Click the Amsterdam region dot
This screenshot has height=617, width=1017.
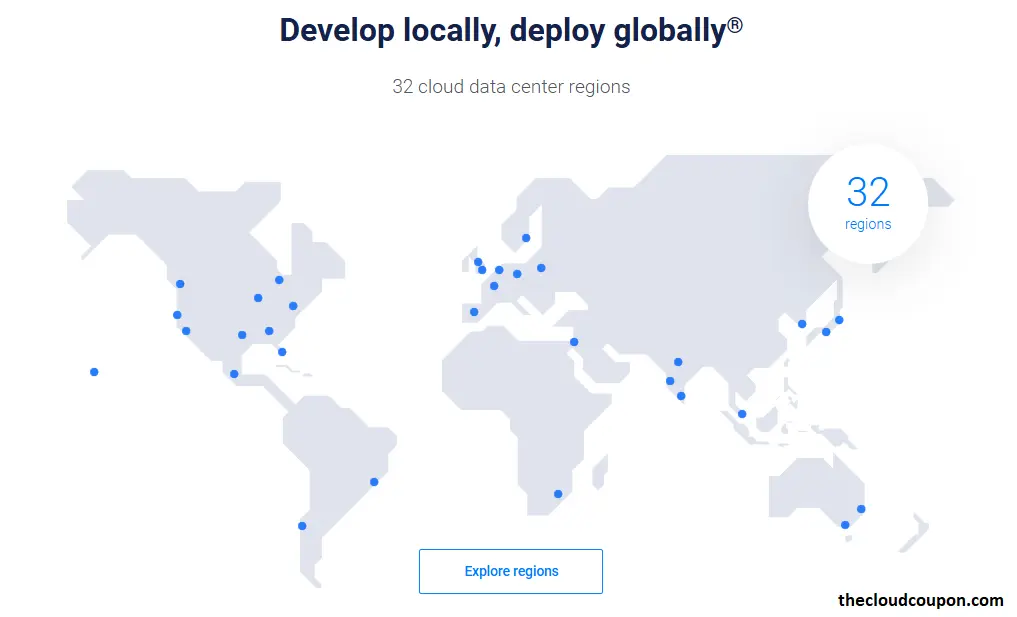(499, 270)
